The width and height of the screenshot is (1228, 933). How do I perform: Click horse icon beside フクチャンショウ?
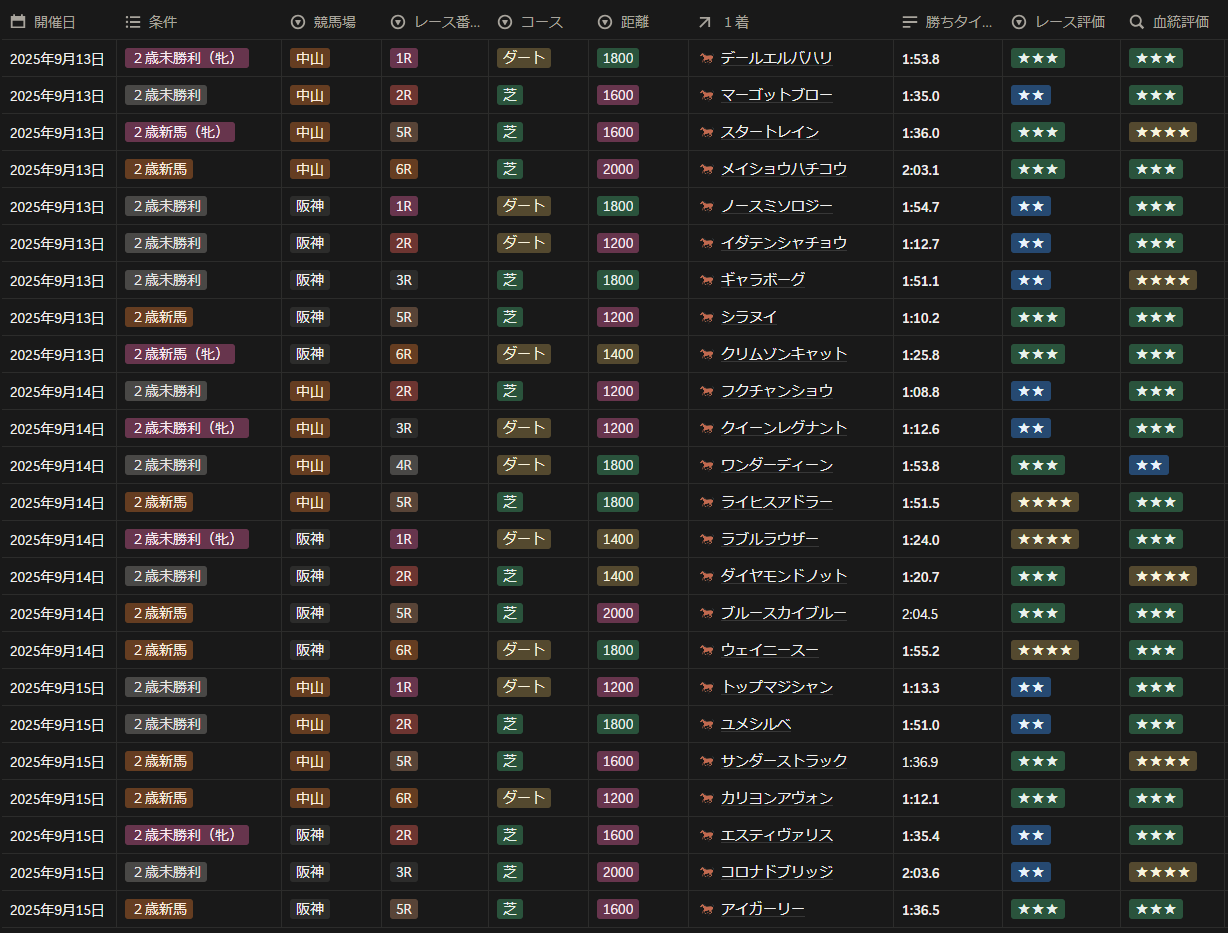tap(707, 391)
